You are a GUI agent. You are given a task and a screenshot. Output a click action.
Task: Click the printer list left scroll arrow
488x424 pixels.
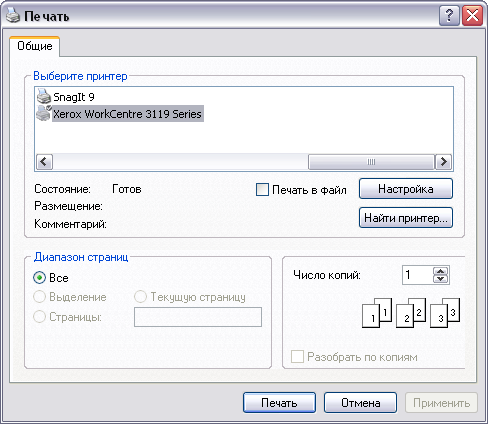(44, 162)
